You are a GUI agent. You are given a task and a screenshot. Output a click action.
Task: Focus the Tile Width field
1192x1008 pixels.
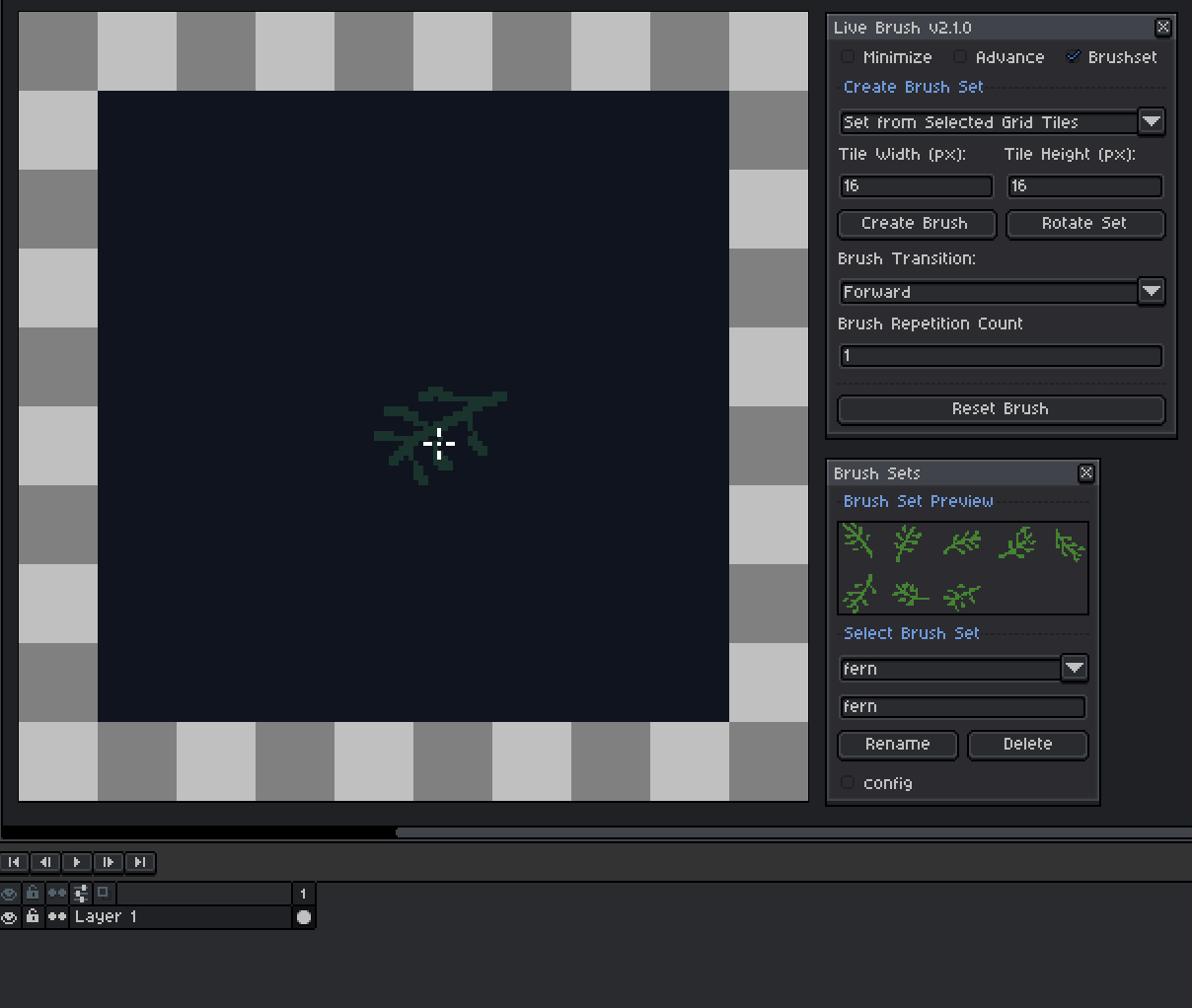[916, 186]
